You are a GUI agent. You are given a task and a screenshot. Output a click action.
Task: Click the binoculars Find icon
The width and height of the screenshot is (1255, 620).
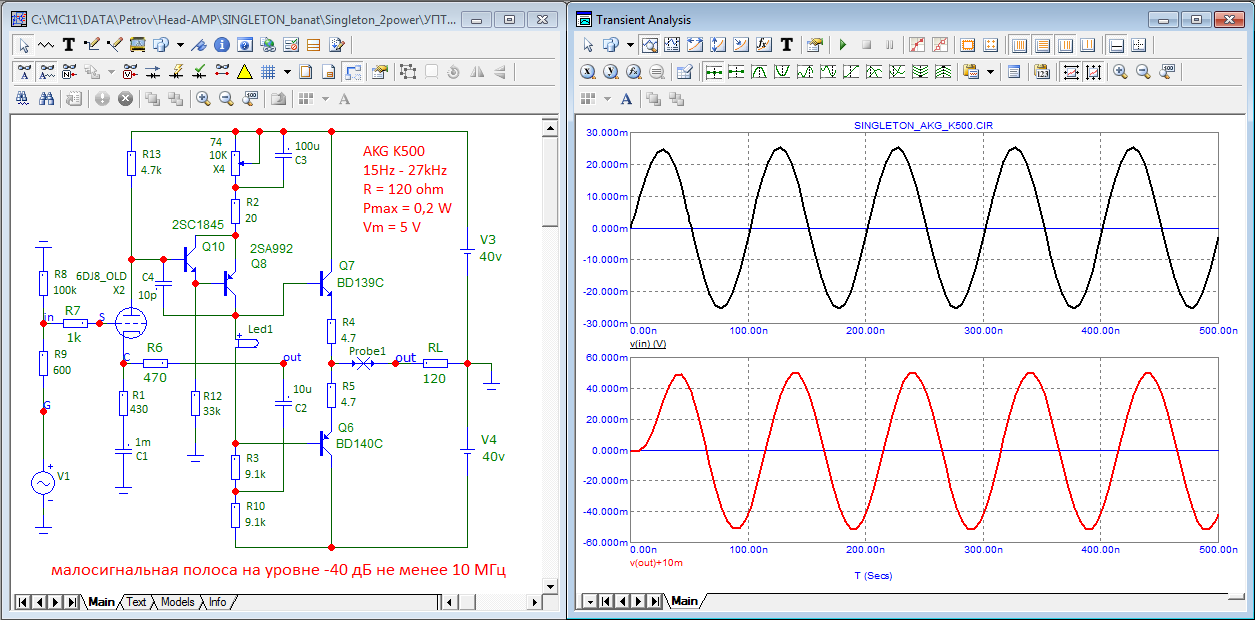(x=46, y=99)
